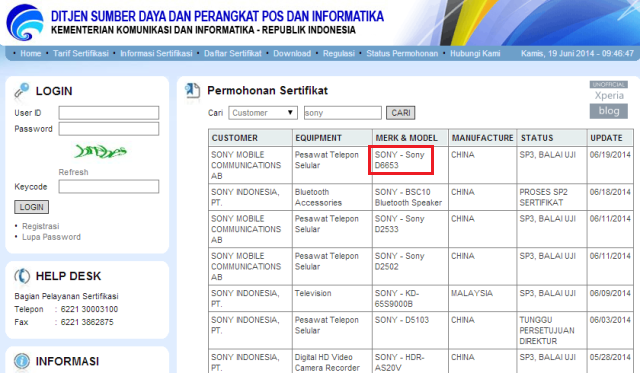Open the Regulasi menu item
Viewport: 640px width, 373px height.
point(339,53)
